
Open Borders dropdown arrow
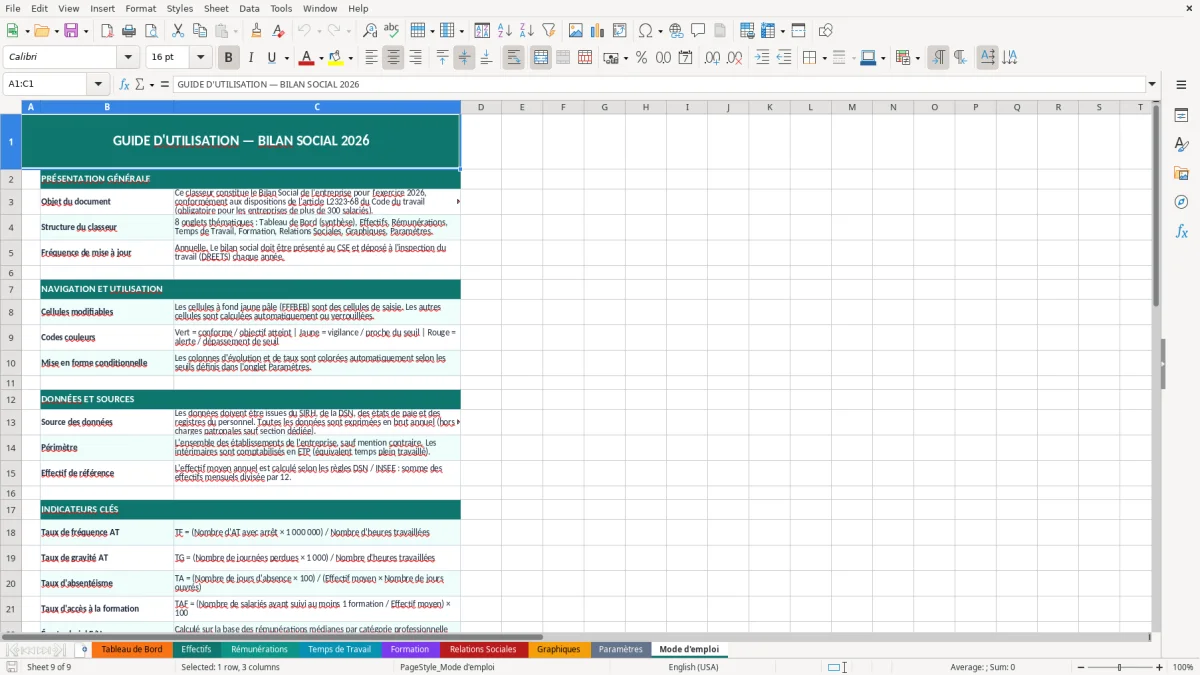[824, 58]
